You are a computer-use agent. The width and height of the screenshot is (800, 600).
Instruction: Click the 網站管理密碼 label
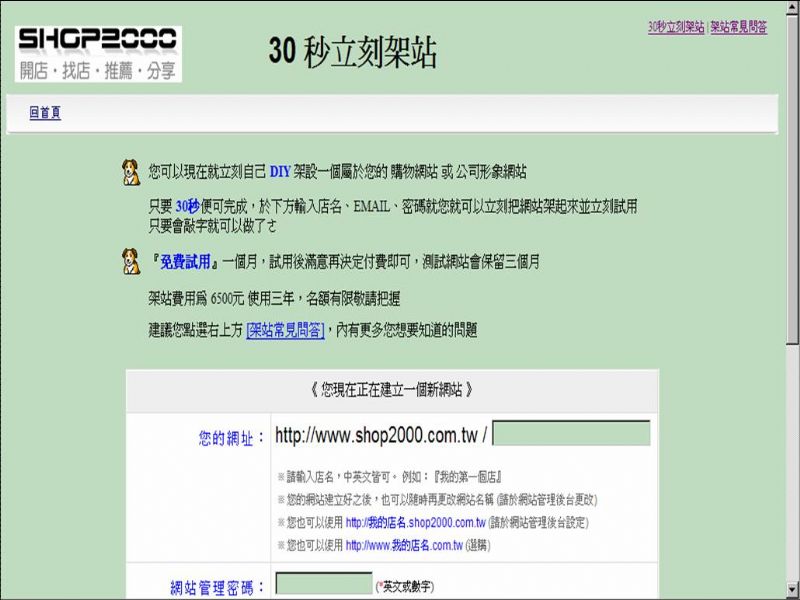point(217,588)
